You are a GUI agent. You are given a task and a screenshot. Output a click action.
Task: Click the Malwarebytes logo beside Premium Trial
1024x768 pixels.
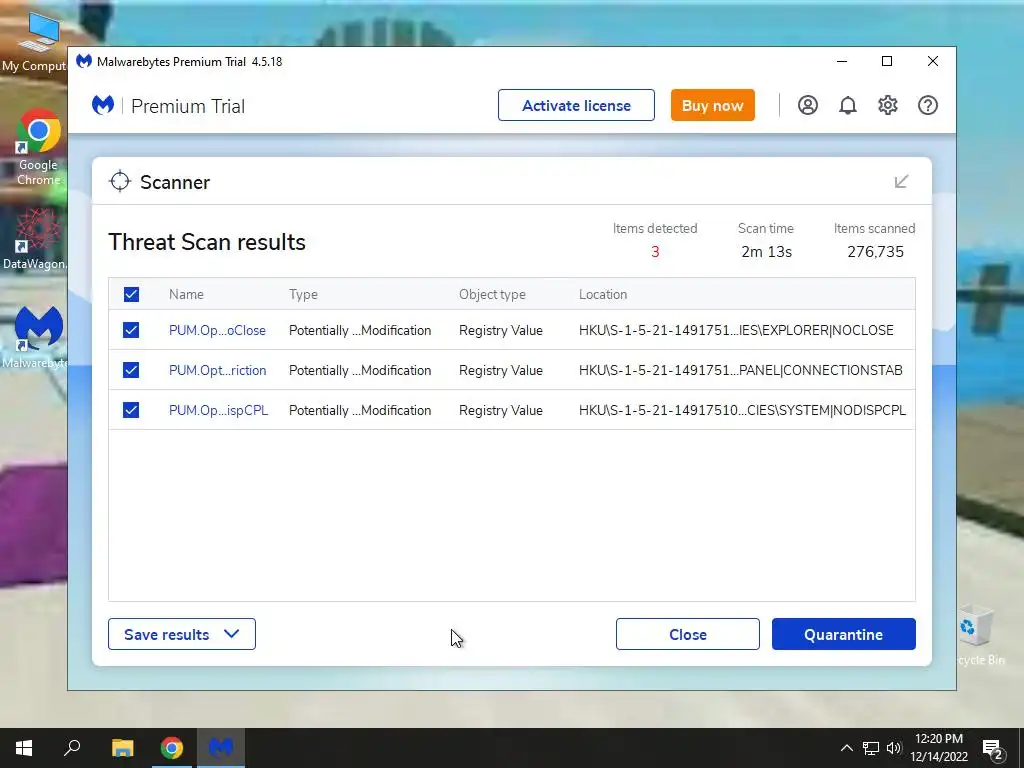(x=103, y=105)
